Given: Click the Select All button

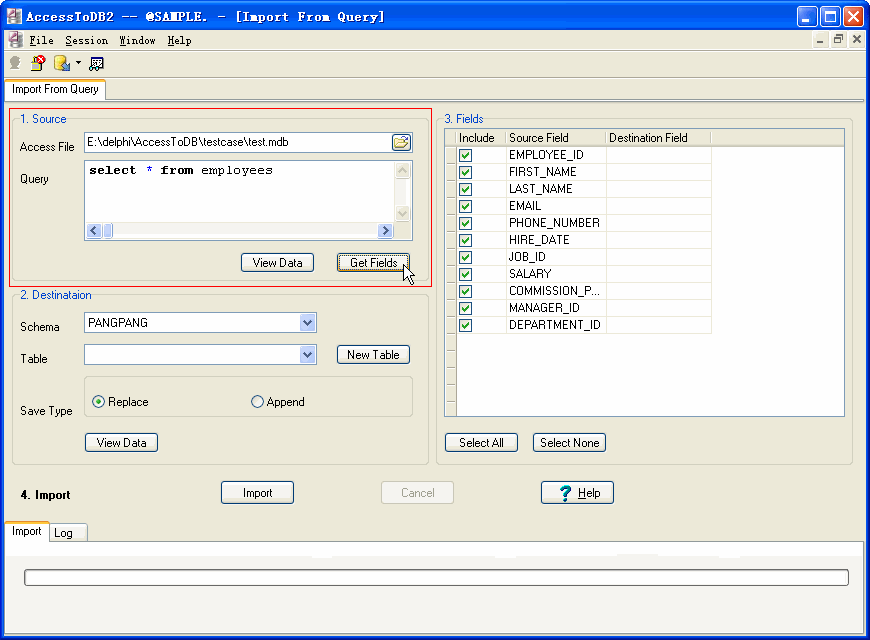Looking at the screenshot, I should pos(482,442).
